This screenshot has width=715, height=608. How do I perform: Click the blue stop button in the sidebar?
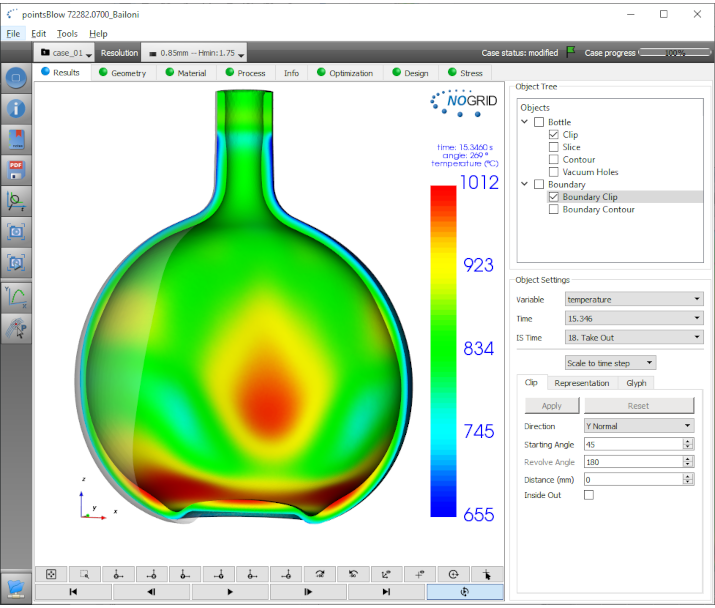click(16, 78)
